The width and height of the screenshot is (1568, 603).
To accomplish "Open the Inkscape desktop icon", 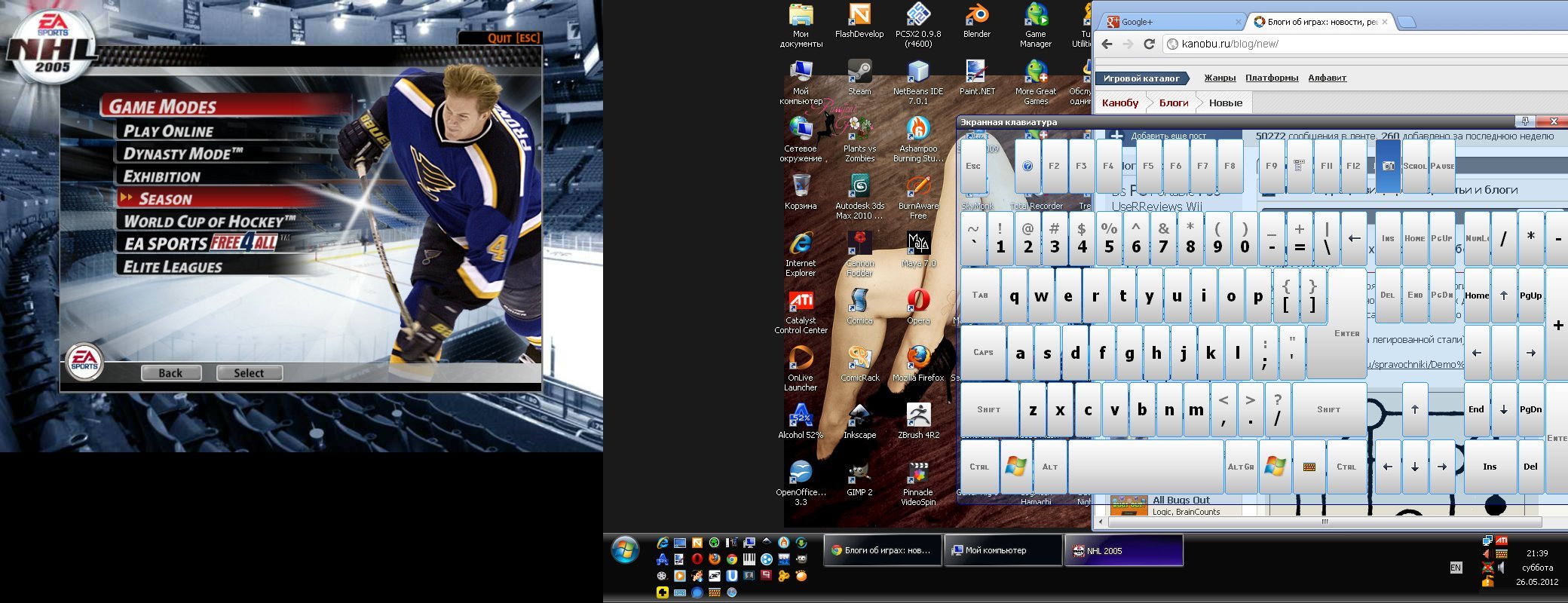I will point(859,422).
